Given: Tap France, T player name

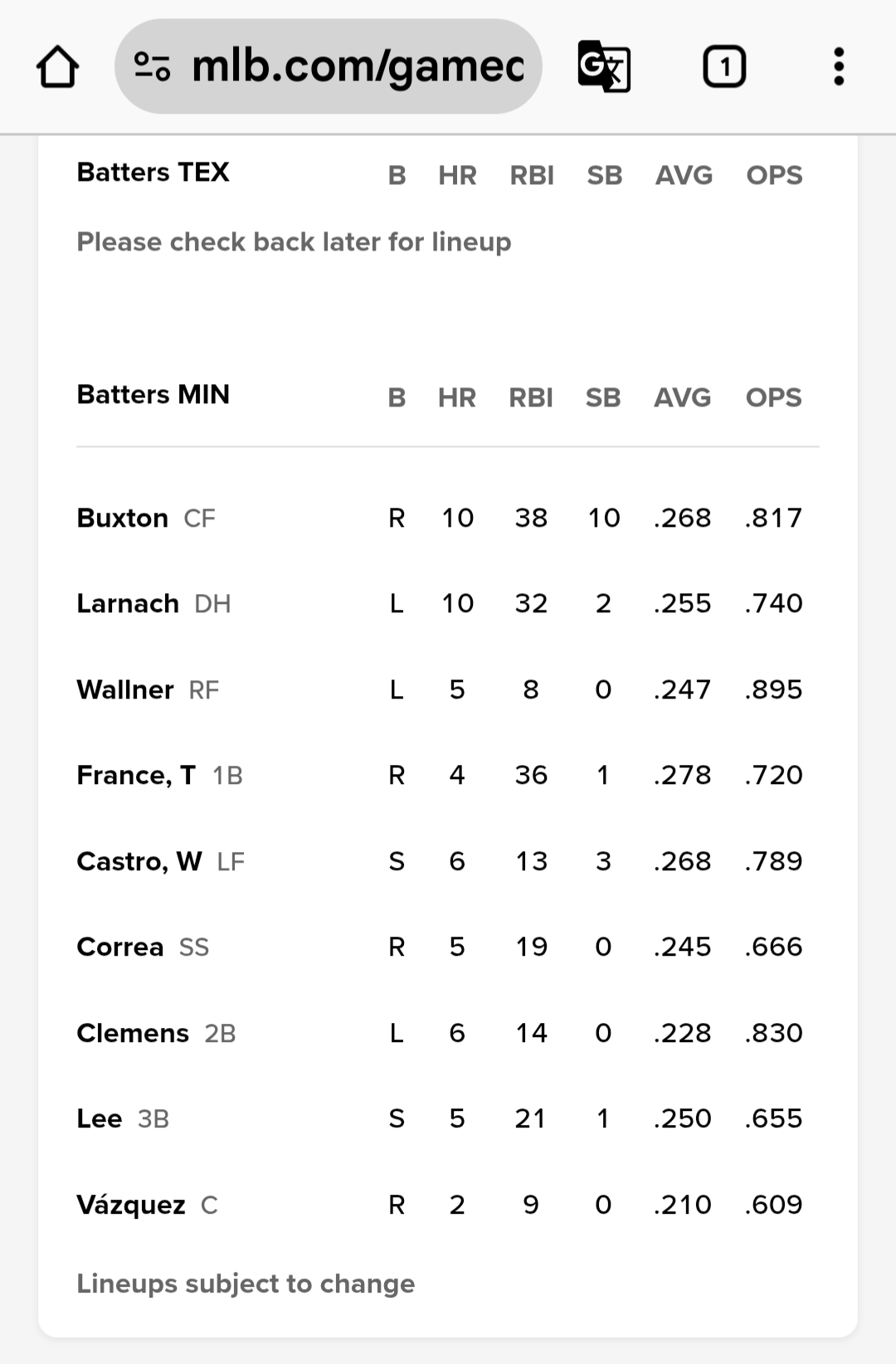Looking at the screenshot, I should 136,775.
